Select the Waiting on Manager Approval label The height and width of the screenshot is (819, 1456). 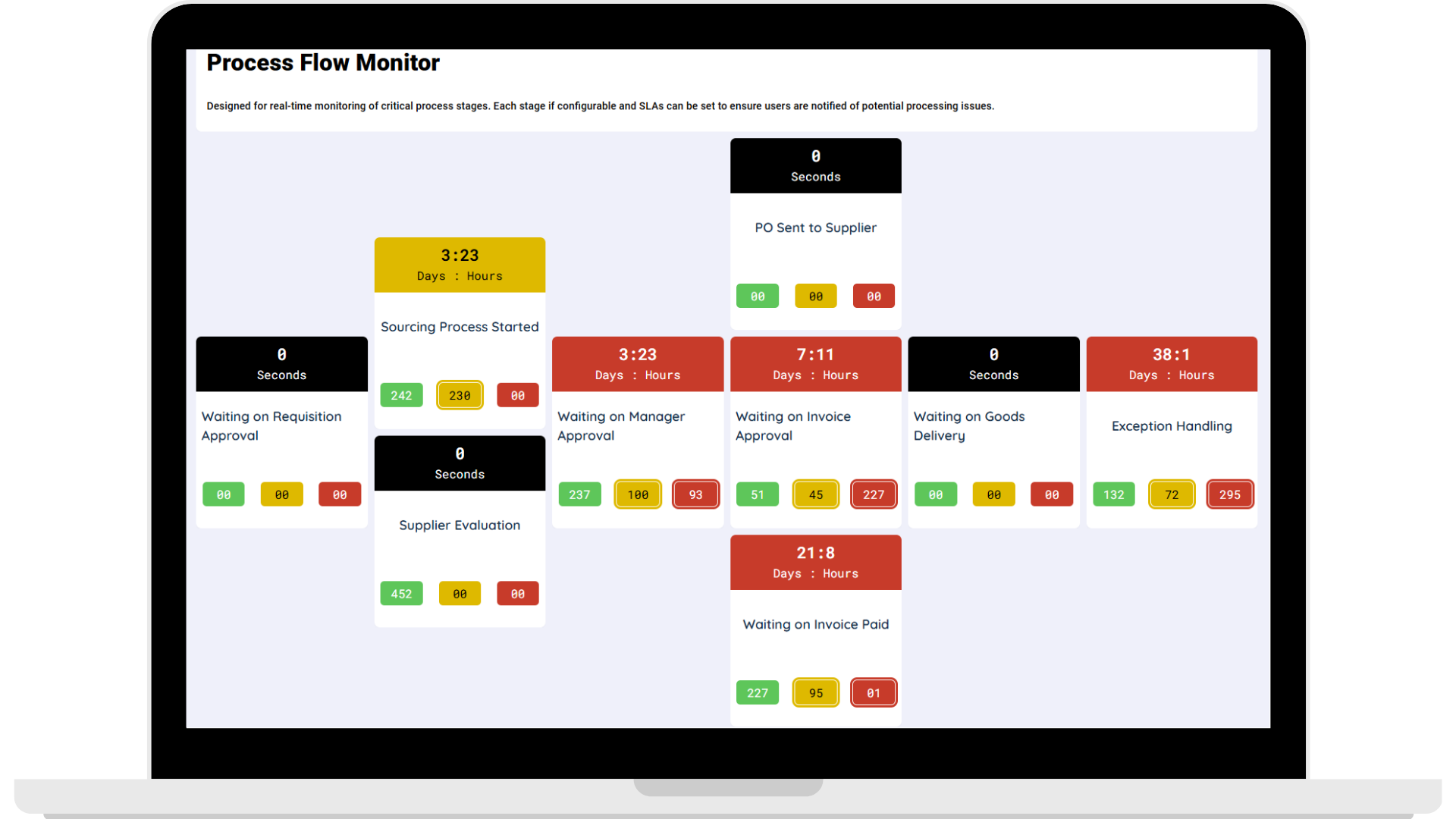[621, 426]
